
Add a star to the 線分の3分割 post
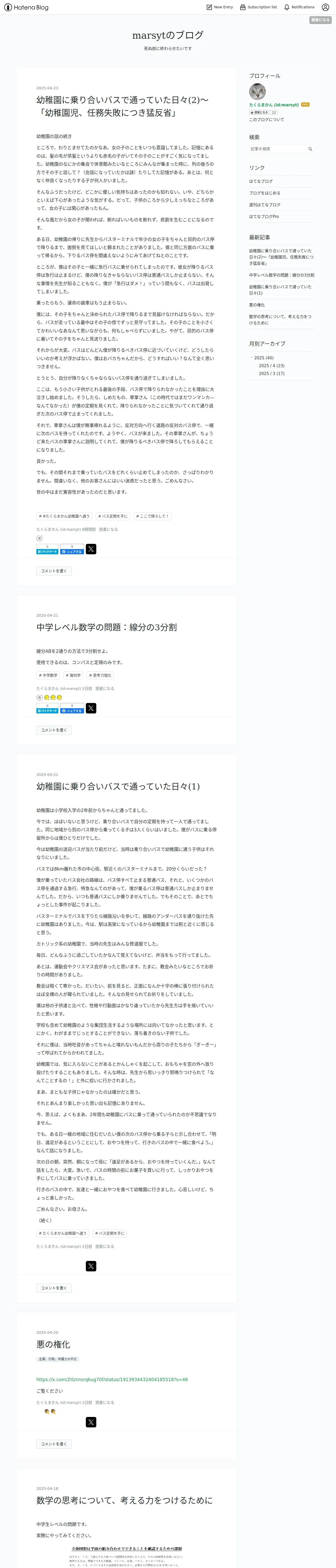coord(40,697)
